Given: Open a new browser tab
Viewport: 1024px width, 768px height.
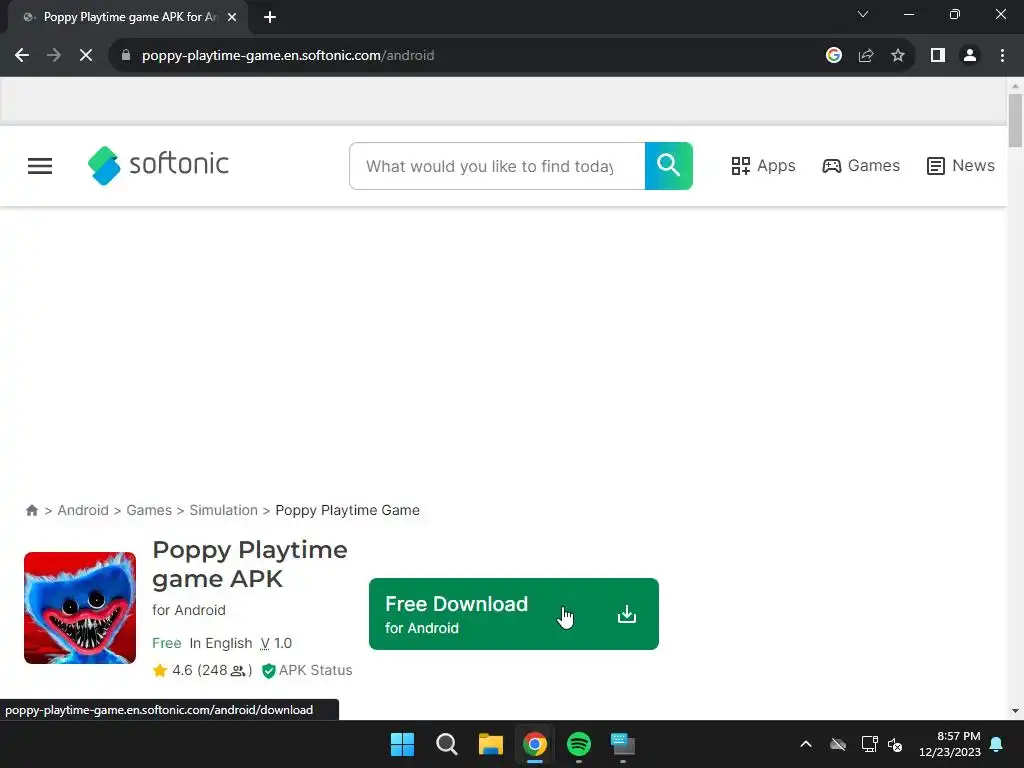Looking at the screenshot, I should pos(270,18).
